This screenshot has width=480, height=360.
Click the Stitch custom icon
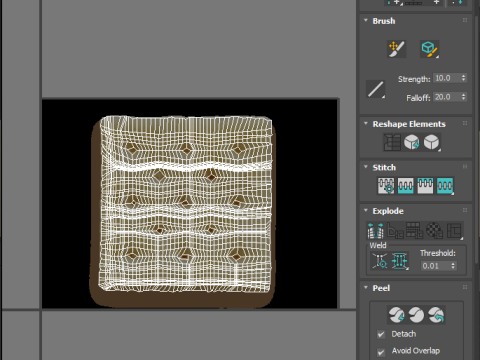(x=445, y=186)
